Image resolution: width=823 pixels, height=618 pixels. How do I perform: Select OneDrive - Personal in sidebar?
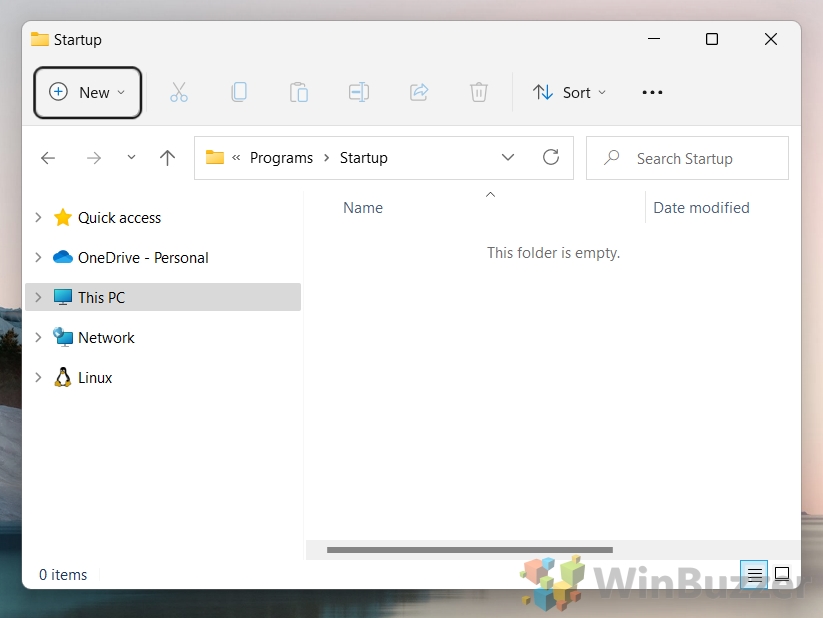143,258
